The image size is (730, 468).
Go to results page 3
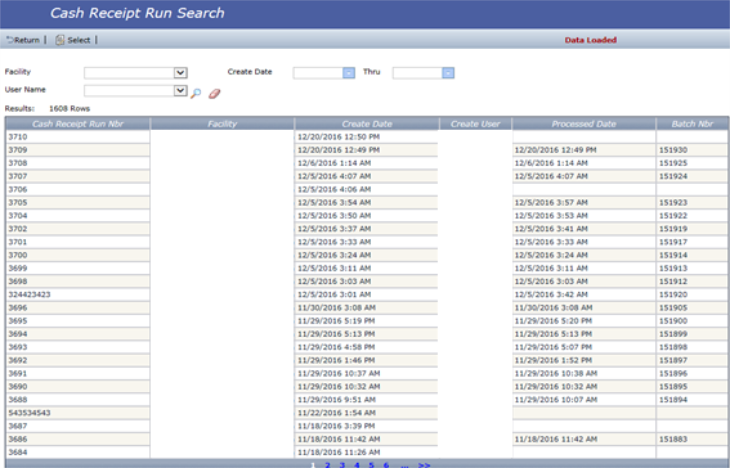(x=342, y=465)
